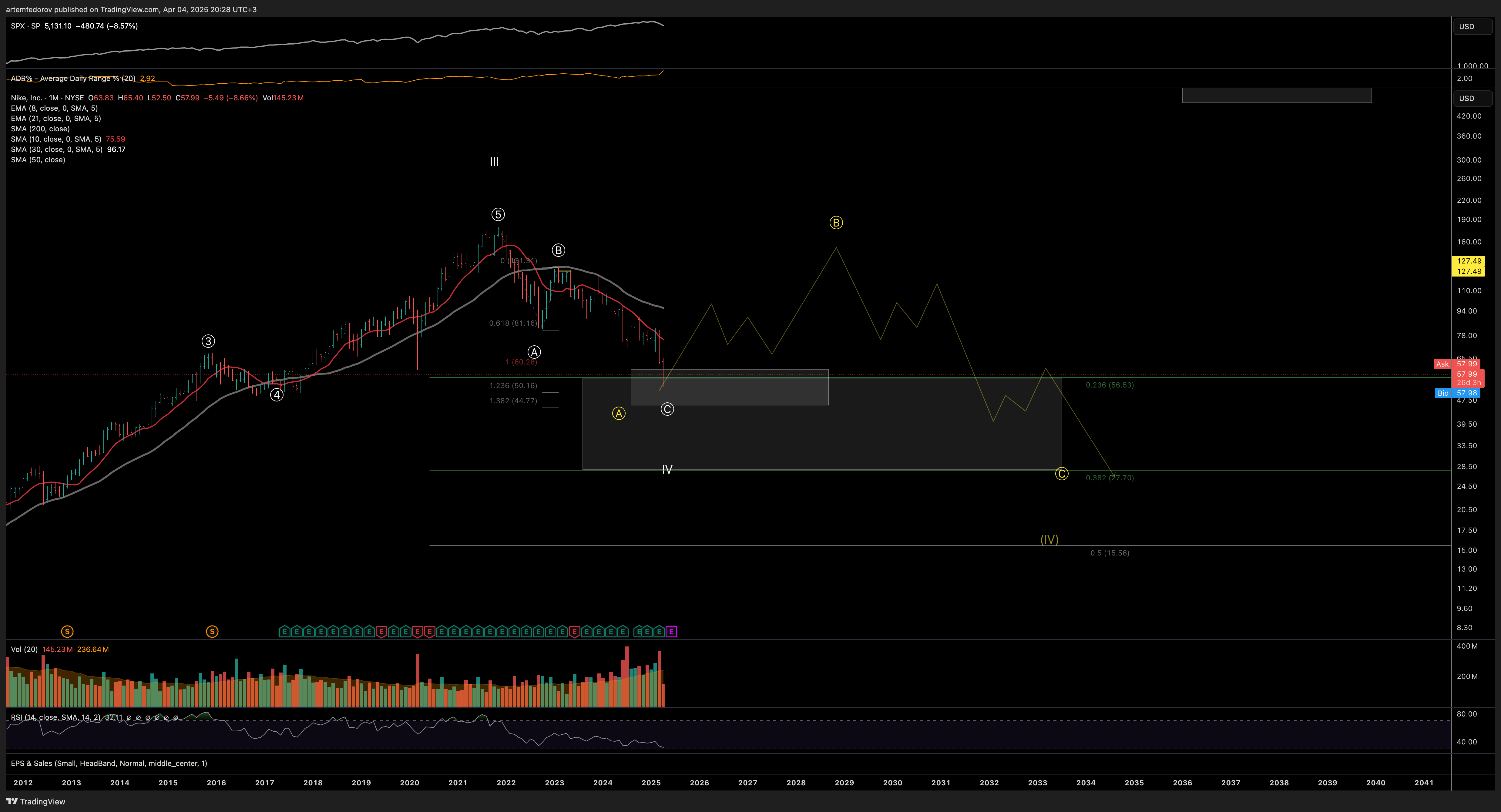Select the RSI (14, close, SMA, 14, 2) legend
The height and width of the screenshot is (812, 1501).
(x=55, y=718)
